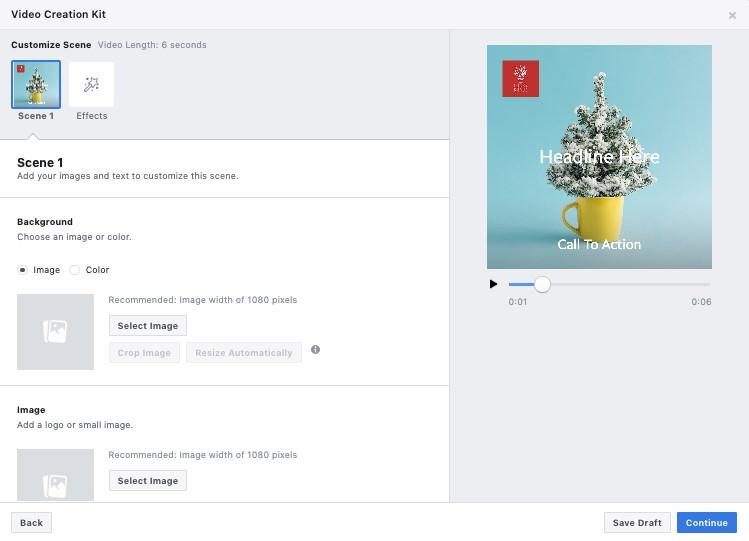Screen dimensions: 749x541
Task: Close the Video Creation Kit dialog
Action: (732, 16)
